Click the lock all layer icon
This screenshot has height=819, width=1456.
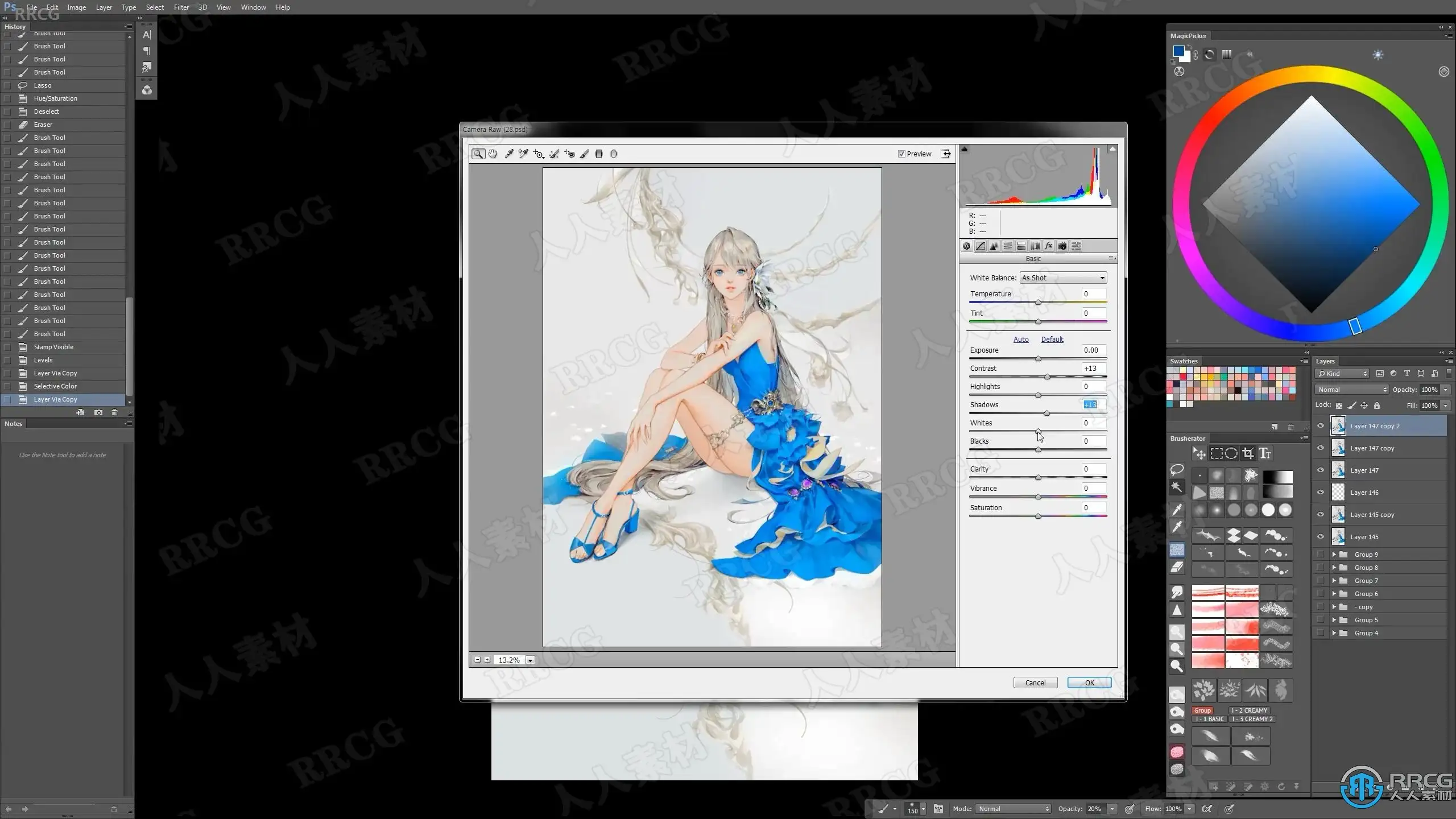(x=1377, y=406)
